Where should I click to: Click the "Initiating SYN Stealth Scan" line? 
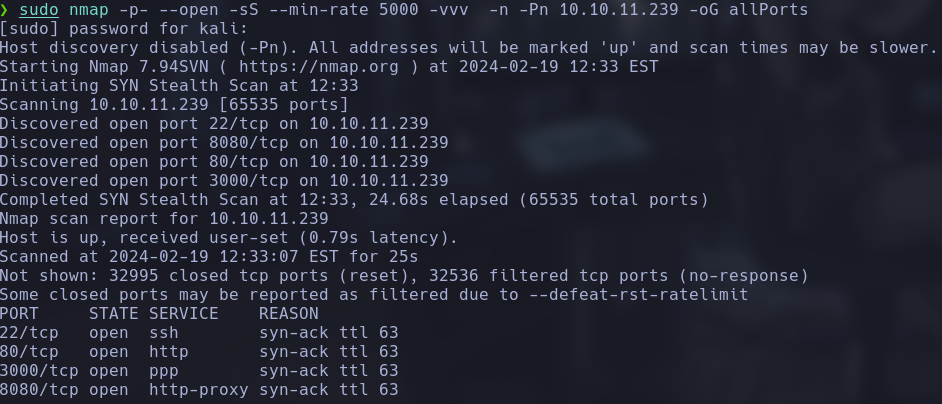(x=179, y=85)
